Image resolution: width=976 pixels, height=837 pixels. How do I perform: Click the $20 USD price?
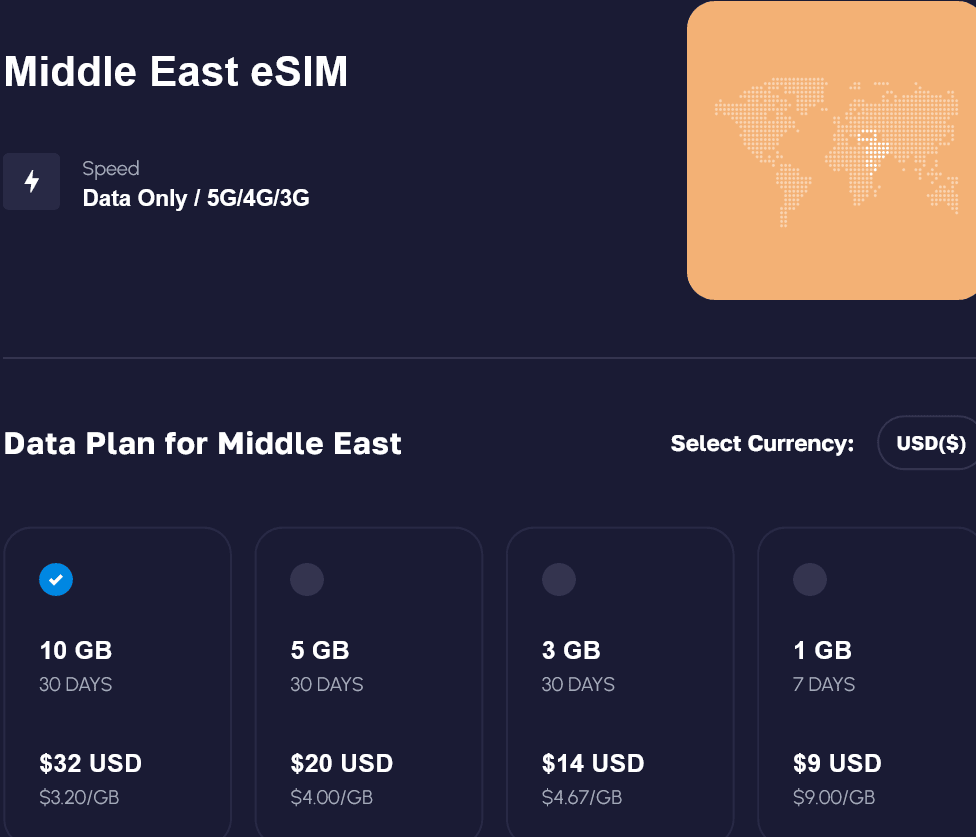(342, 764)
